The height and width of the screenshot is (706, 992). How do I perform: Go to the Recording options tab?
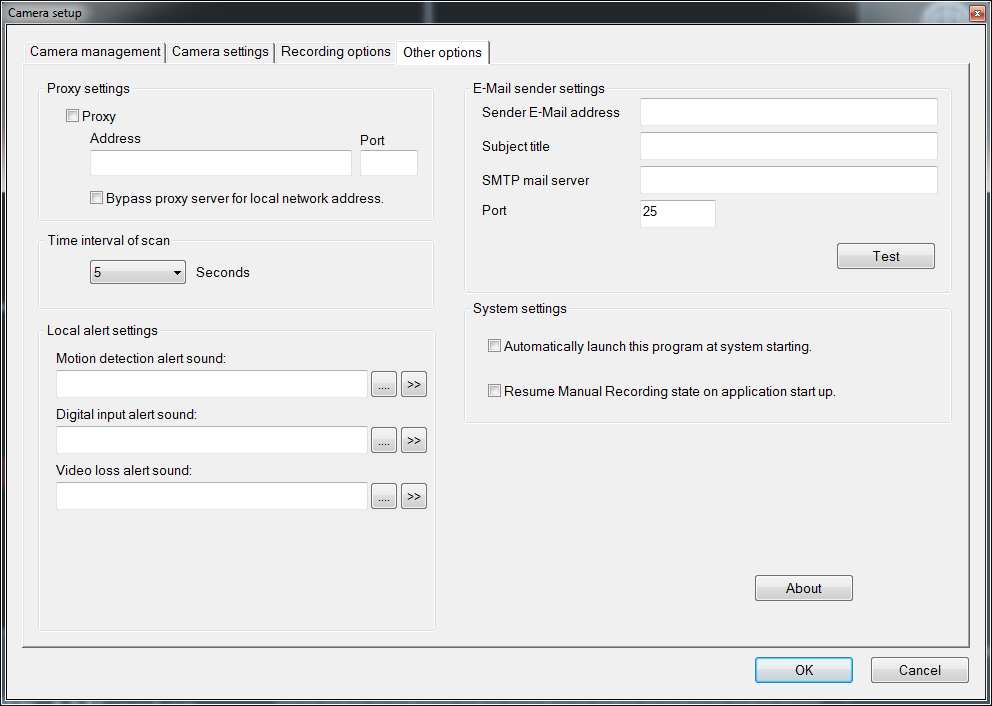tap(335, 51)
